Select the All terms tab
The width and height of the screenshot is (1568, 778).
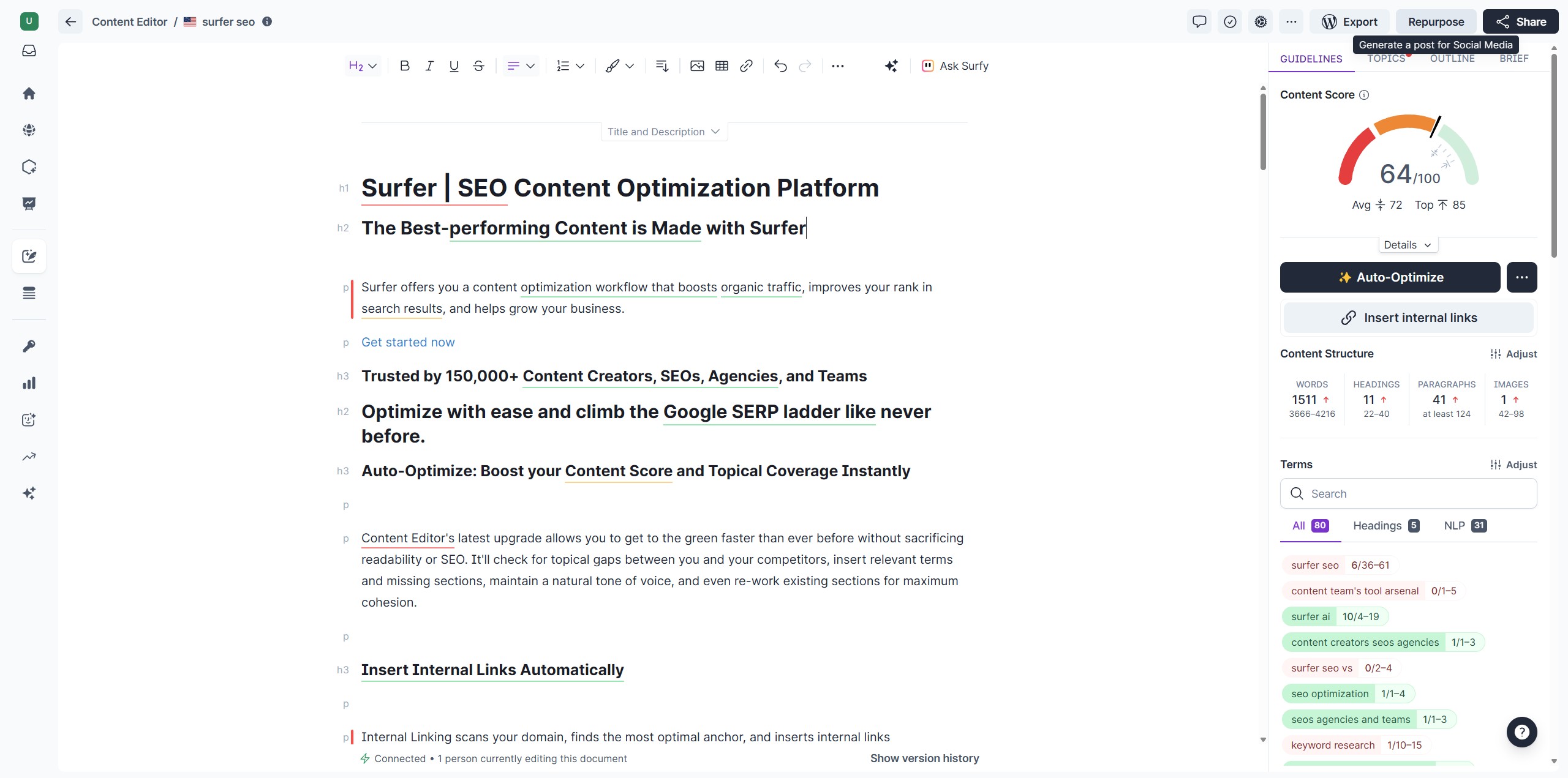tap(1310, 526)
